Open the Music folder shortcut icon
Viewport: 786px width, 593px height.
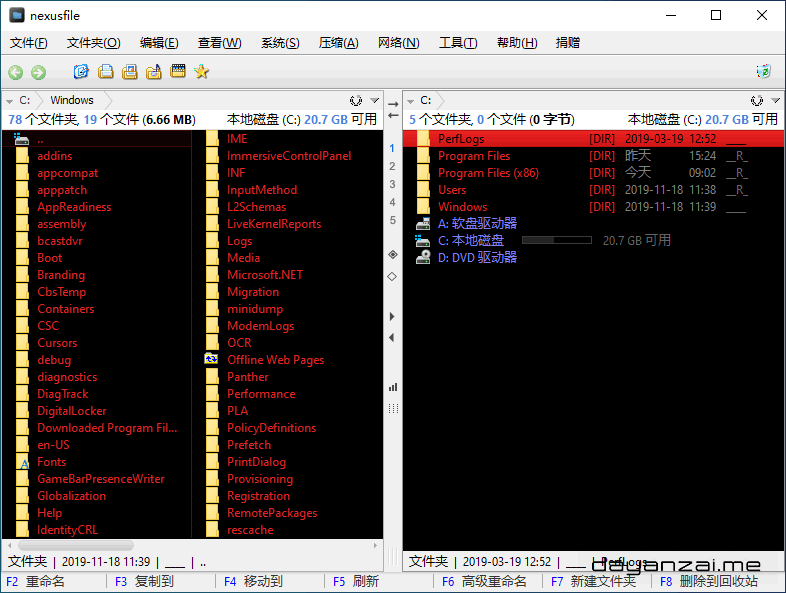tap(153, 72)
